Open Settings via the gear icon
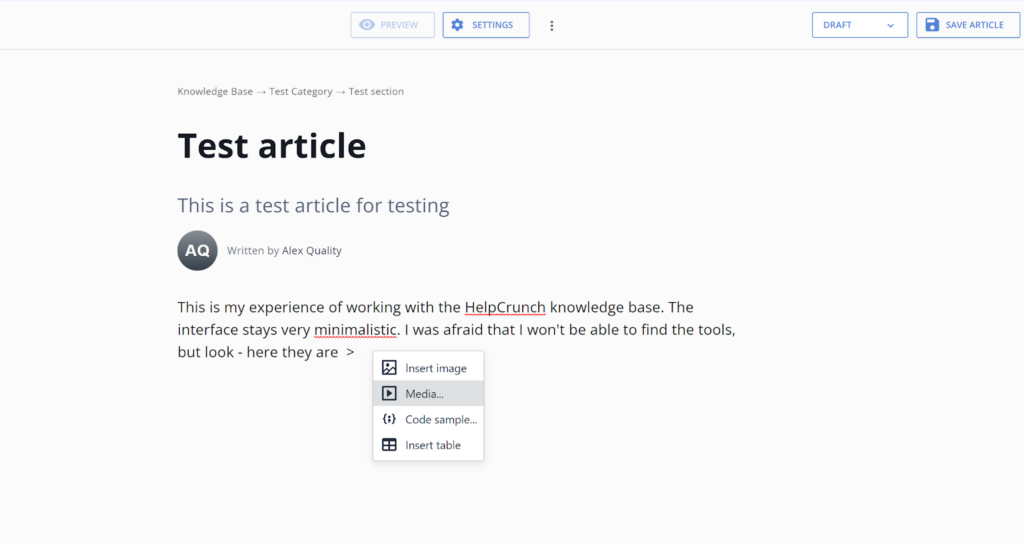Screen dimensions: 1024x544 coord(458,25)
